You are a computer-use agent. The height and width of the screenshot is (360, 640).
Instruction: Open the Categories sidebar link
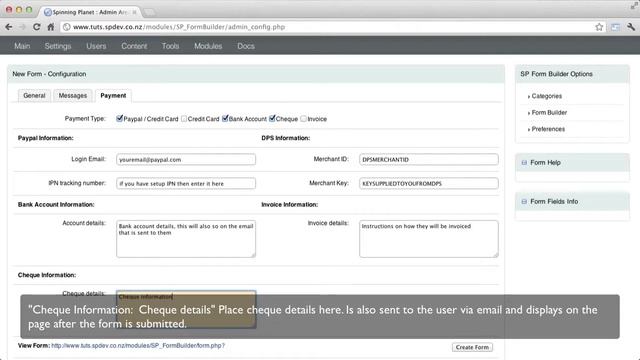(547, 96)
